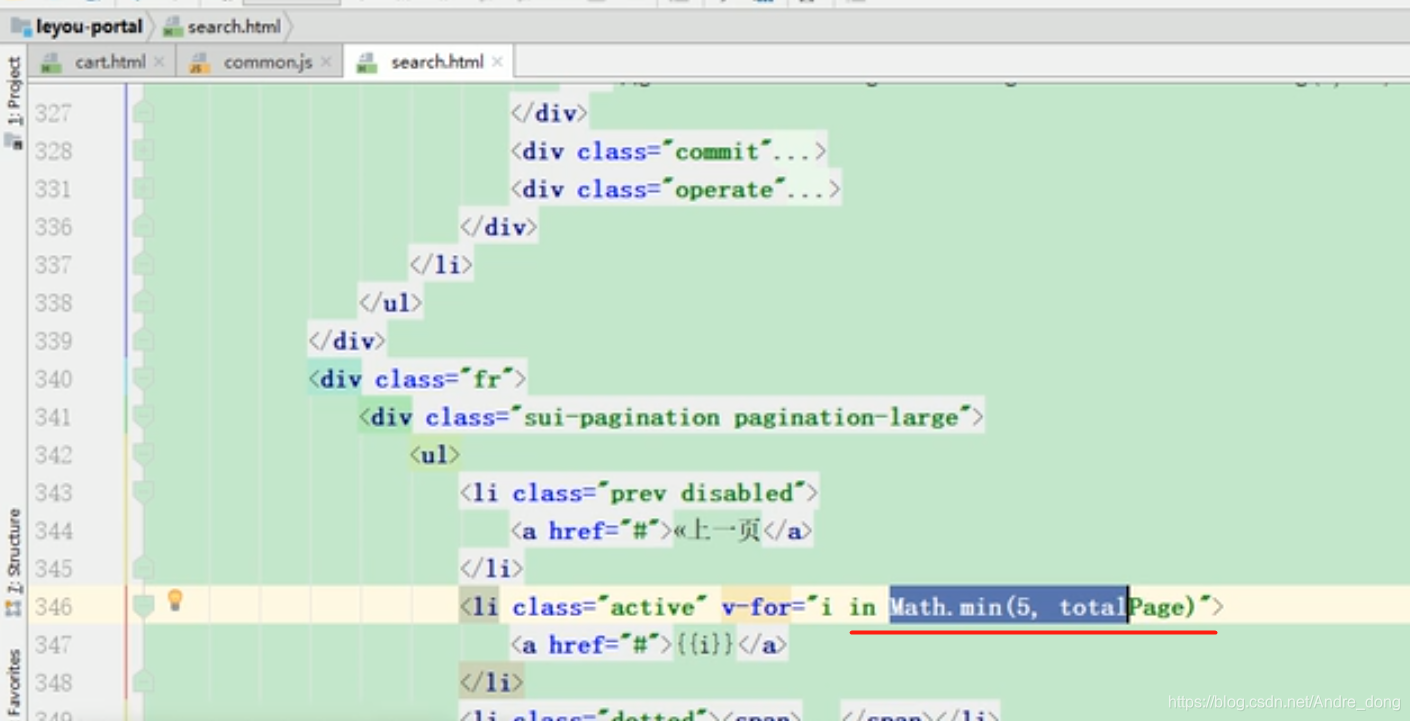
Task: Click the class="fr" div on line 340
Action: click(x=417, y=379)
